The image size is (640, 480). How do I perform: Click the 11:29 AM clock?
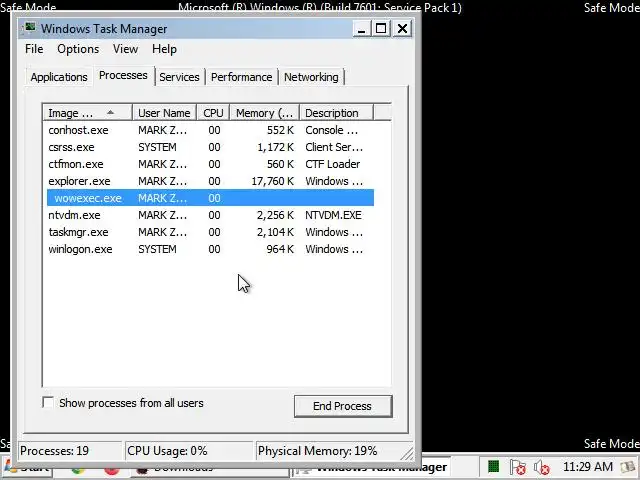point(588,467)
